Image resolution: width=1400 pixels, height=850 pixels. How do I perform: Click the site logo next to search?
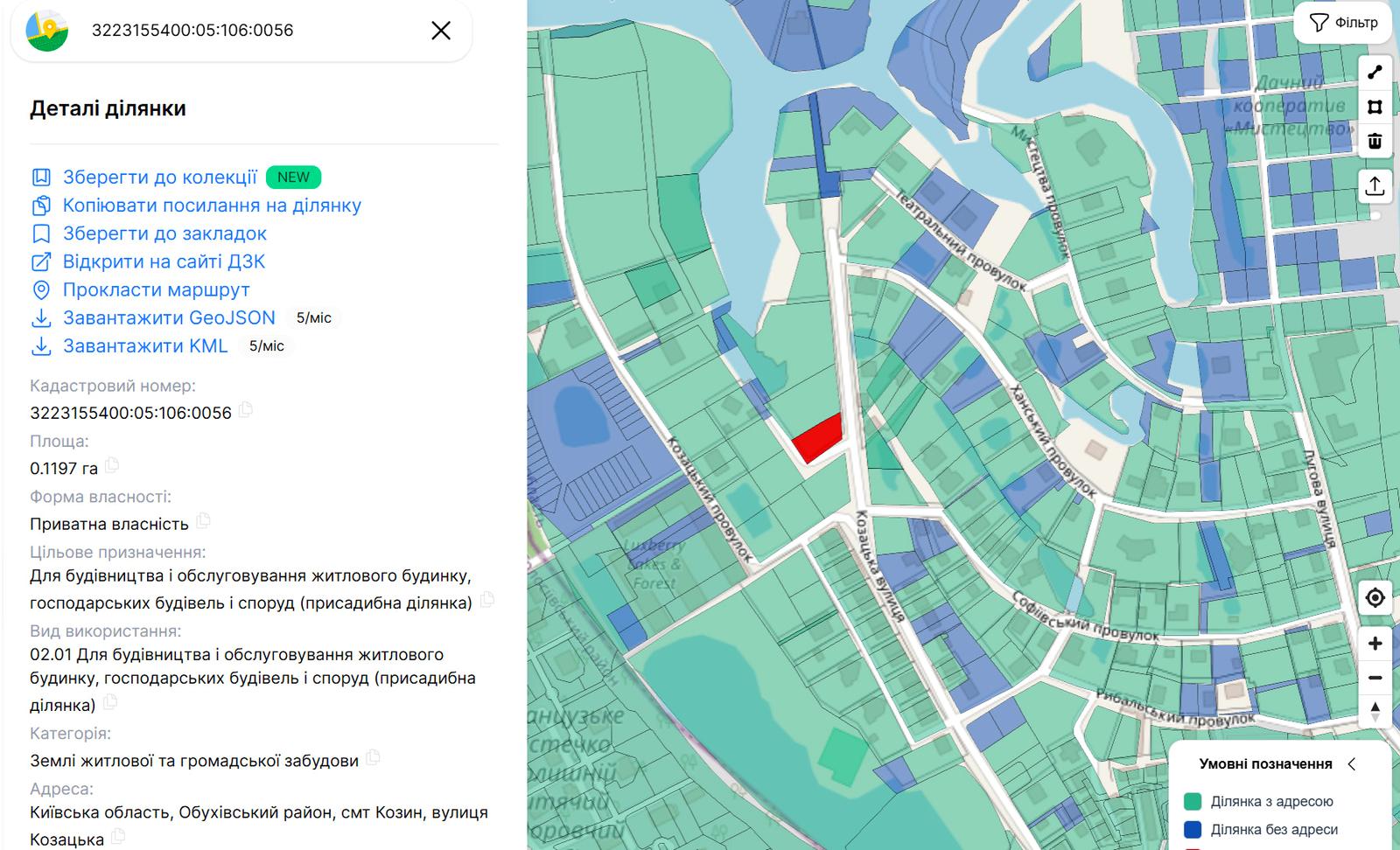pos(47,31)
